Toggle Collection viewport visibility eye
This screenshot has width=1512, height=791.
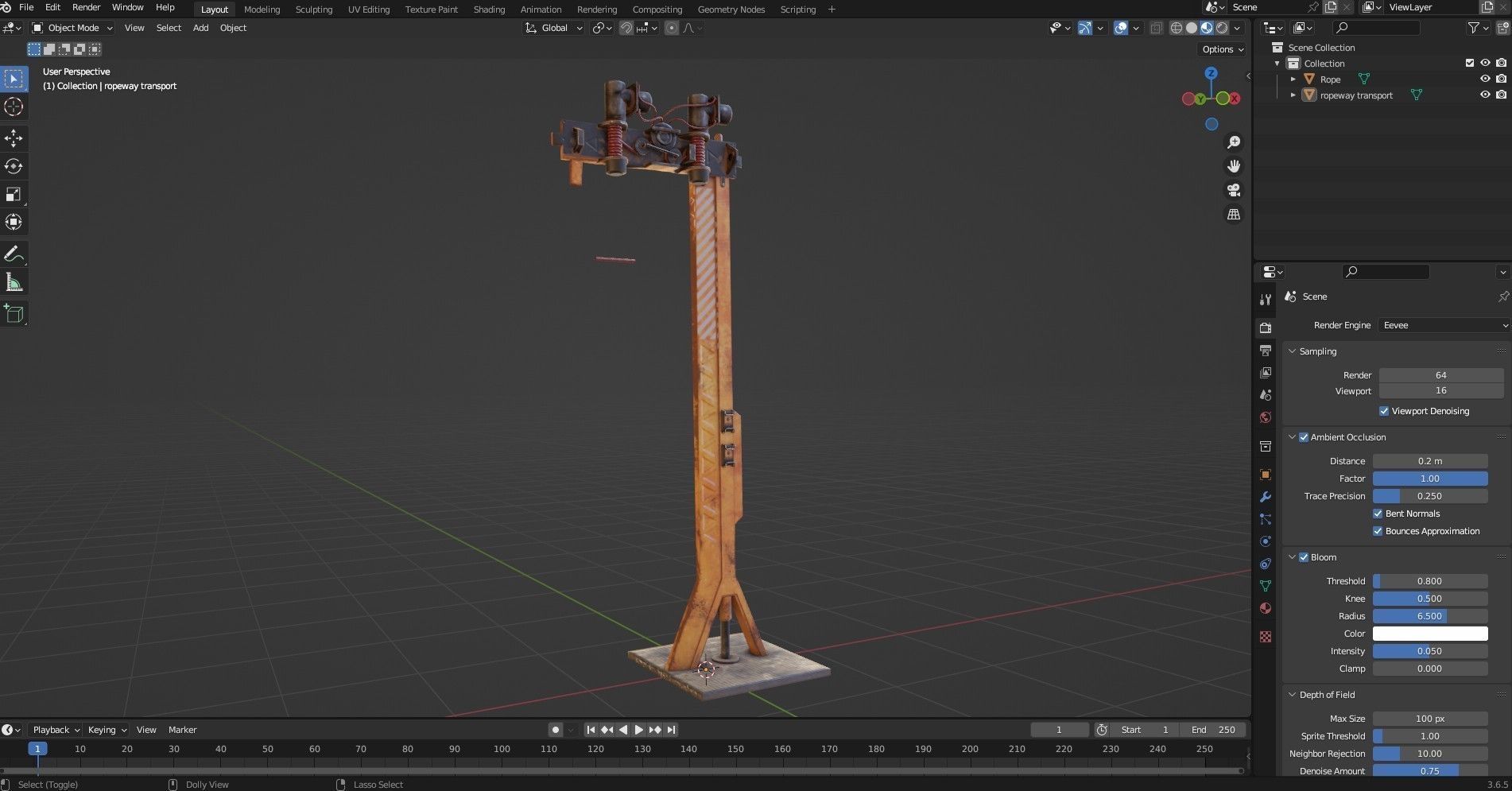pyautogui.click(x=1484, y=63)
